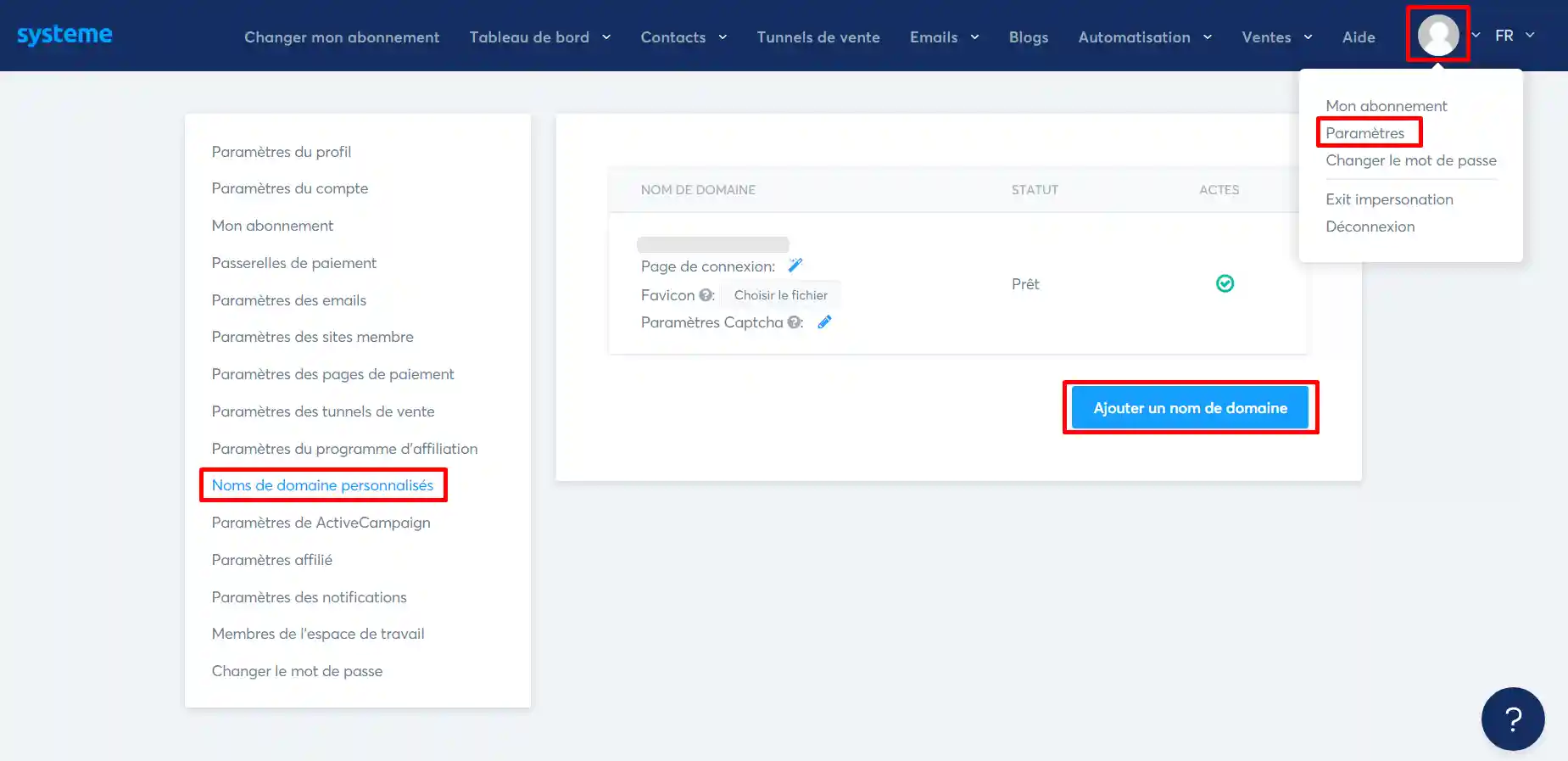Choose Changer le mot de passe in profile dropdown
Screen dimensions: 1568x761
pyautogui.click(x=1411, y=160)
